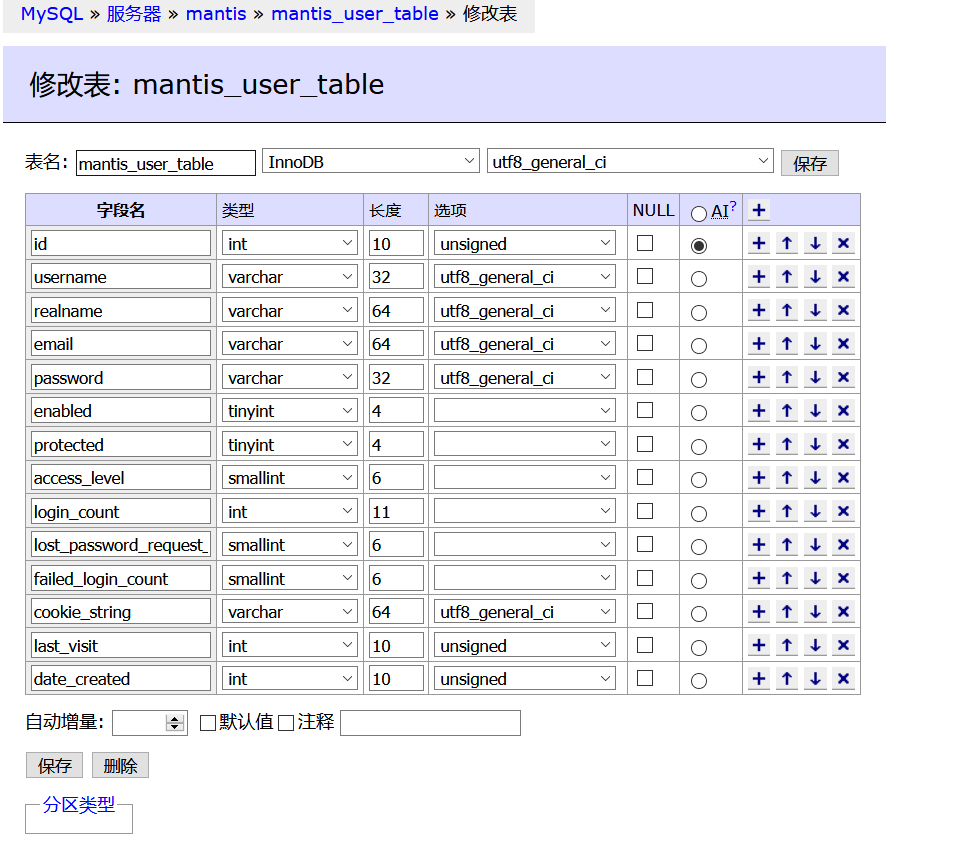Remove the username field row
Screen dimensions: 973x844
click(843, 277)
